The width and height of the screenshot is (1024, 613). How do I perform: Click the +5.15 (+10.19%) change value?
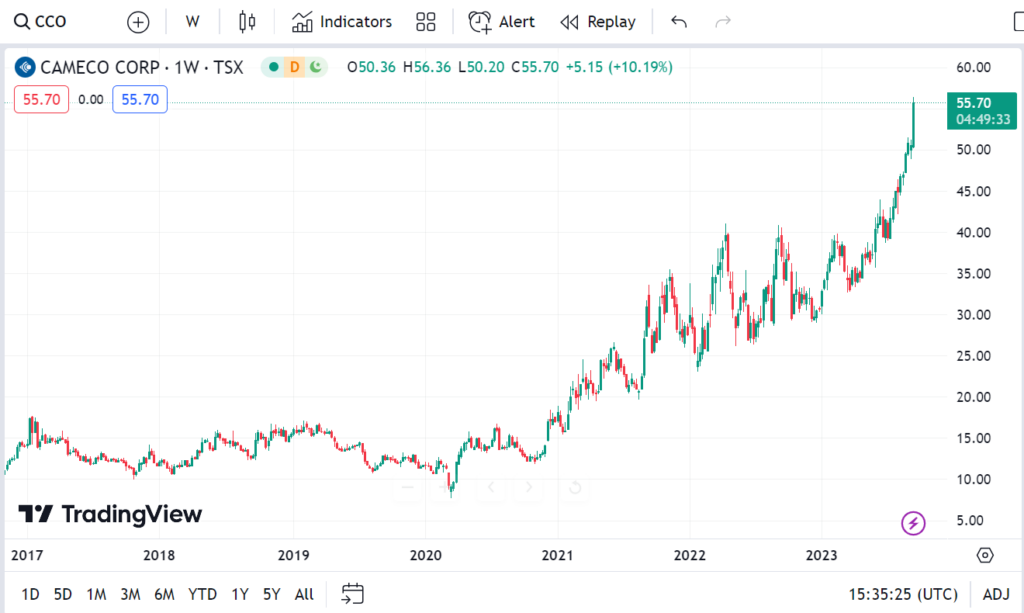(x=618, y=67)
